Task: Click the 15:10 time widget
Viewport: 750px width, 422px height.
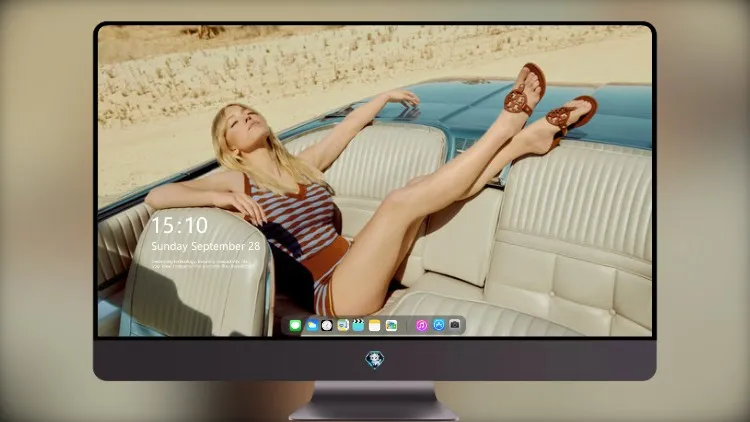Action: (179, 225)
